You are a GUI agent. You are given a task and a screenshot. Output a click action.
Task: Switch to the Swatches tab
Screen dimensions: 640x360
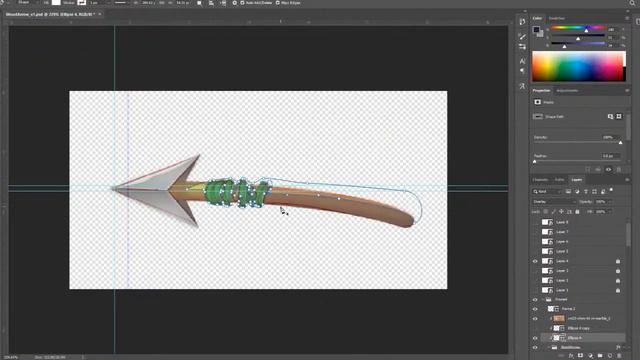556,18
